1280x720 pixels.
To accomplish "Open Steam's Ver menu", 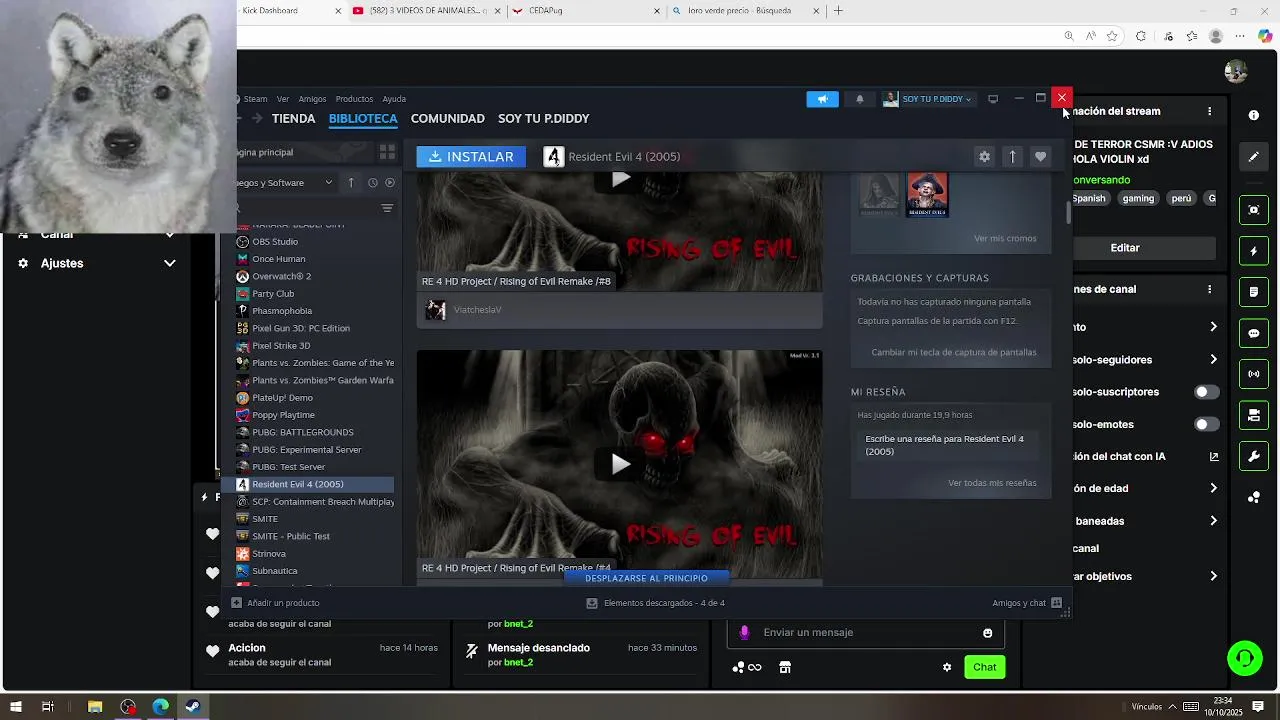I will tap(283, 99).
